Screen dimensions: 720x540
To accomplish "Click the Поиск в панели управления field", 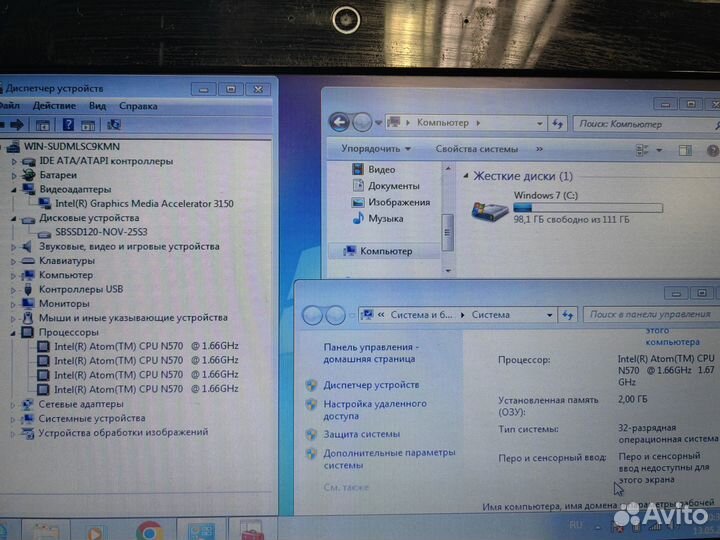I will 651,315.
